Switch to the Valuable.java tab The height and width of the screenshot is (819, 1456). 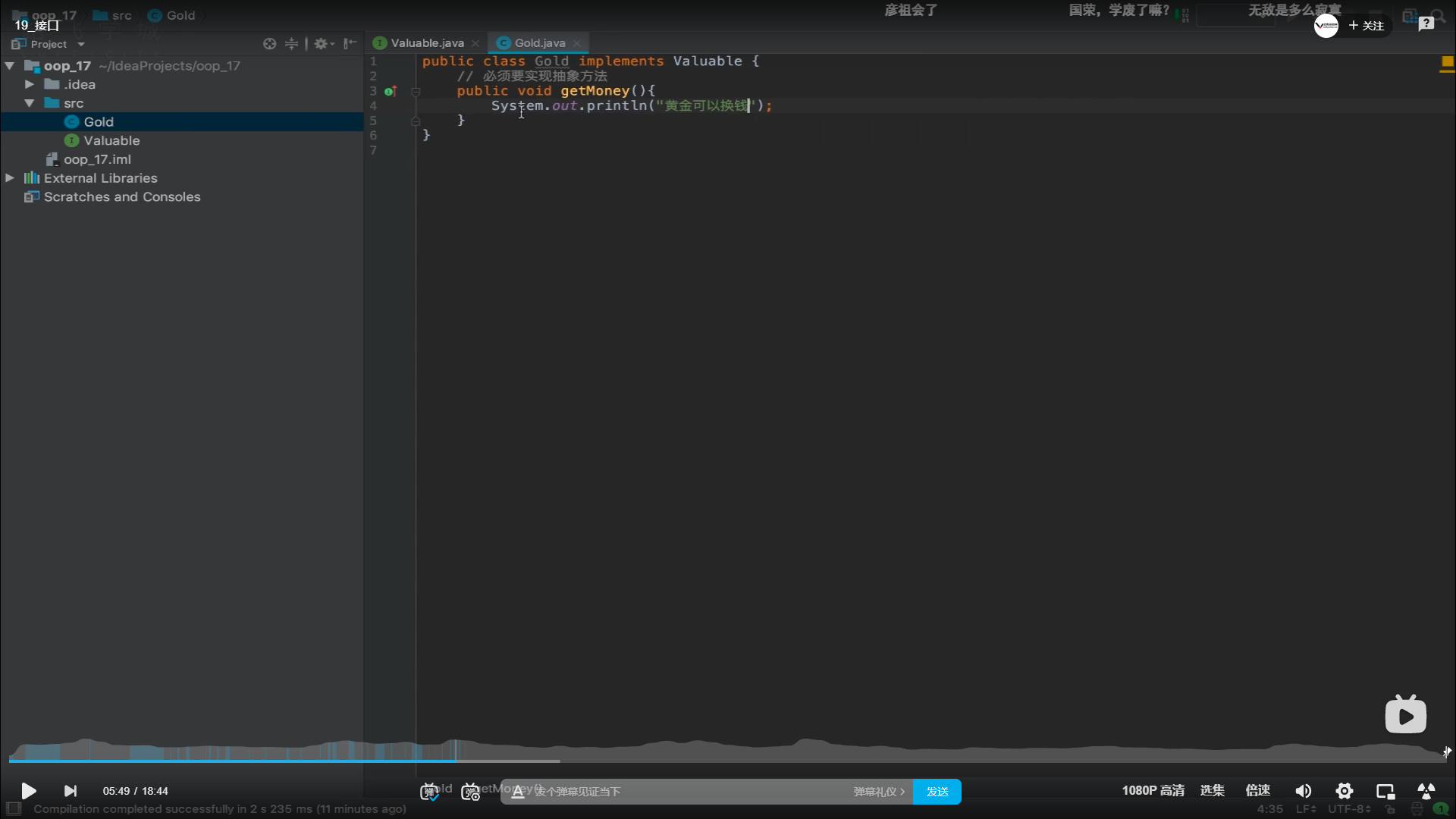coord(427,43)
